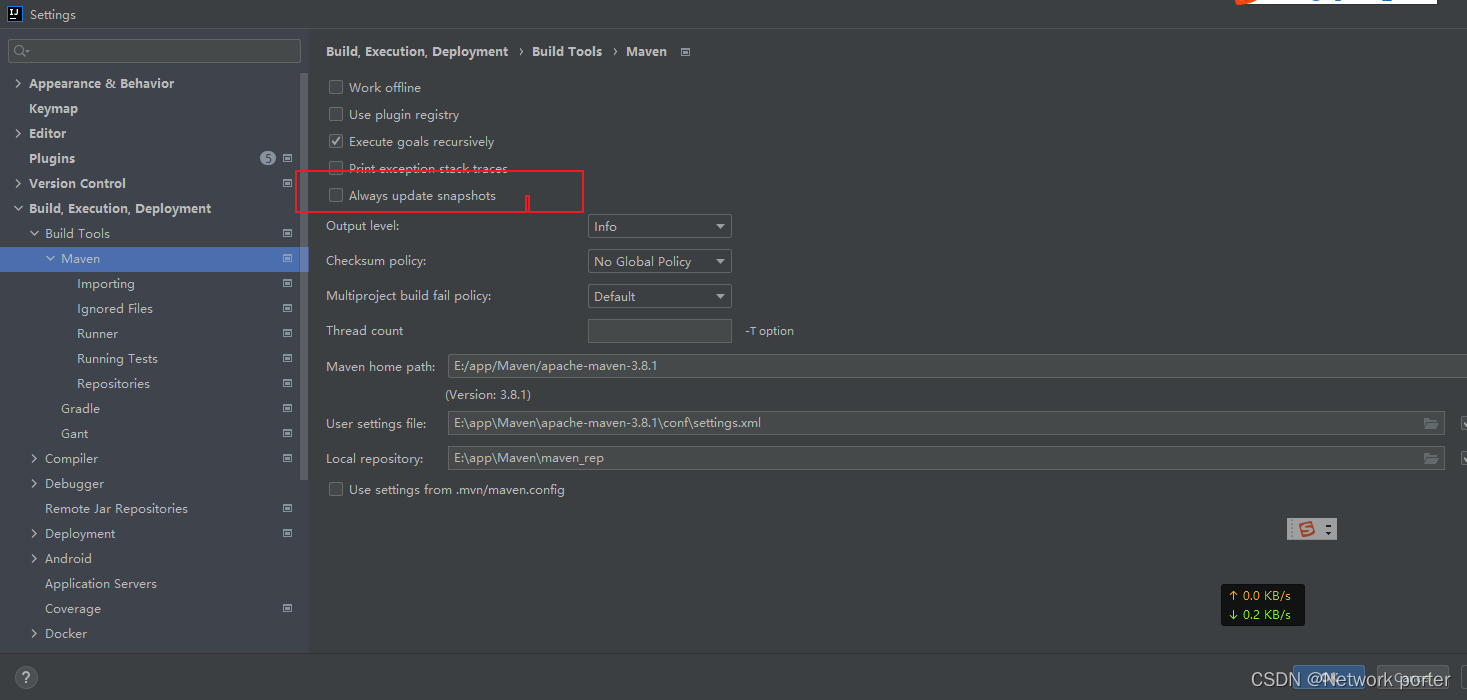Select Gant in the settings tree
1467x700 pixels.
pyautogui.click(x=74, y=434)
